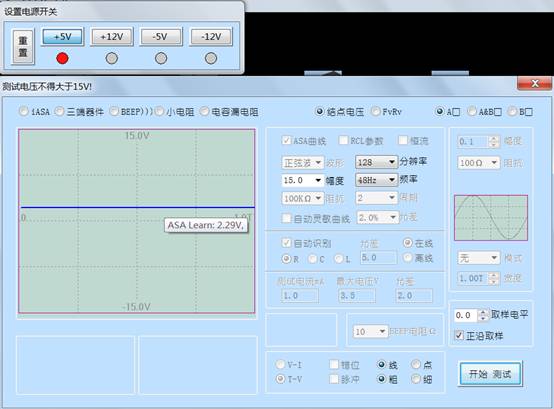
Task: Toggle the 脉冲 checkbox
Action: point(334,379)
